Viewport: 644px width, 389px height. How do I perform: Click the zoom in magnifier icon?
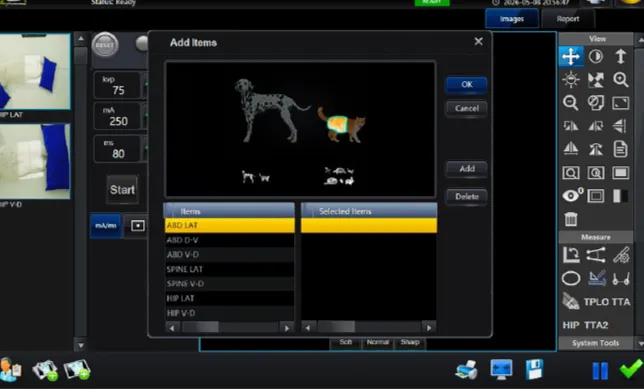[621, 79]
